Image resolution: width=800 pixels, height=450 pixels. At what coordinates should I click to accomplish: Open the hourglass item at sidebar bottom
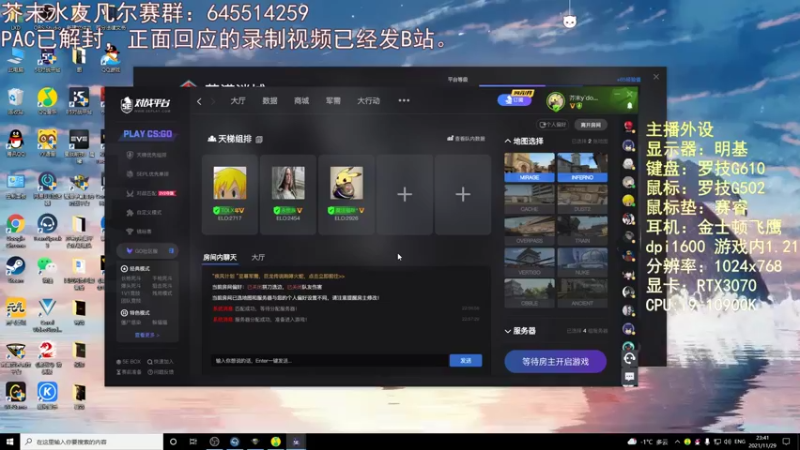pyautogui.click(x=129, y=372)
